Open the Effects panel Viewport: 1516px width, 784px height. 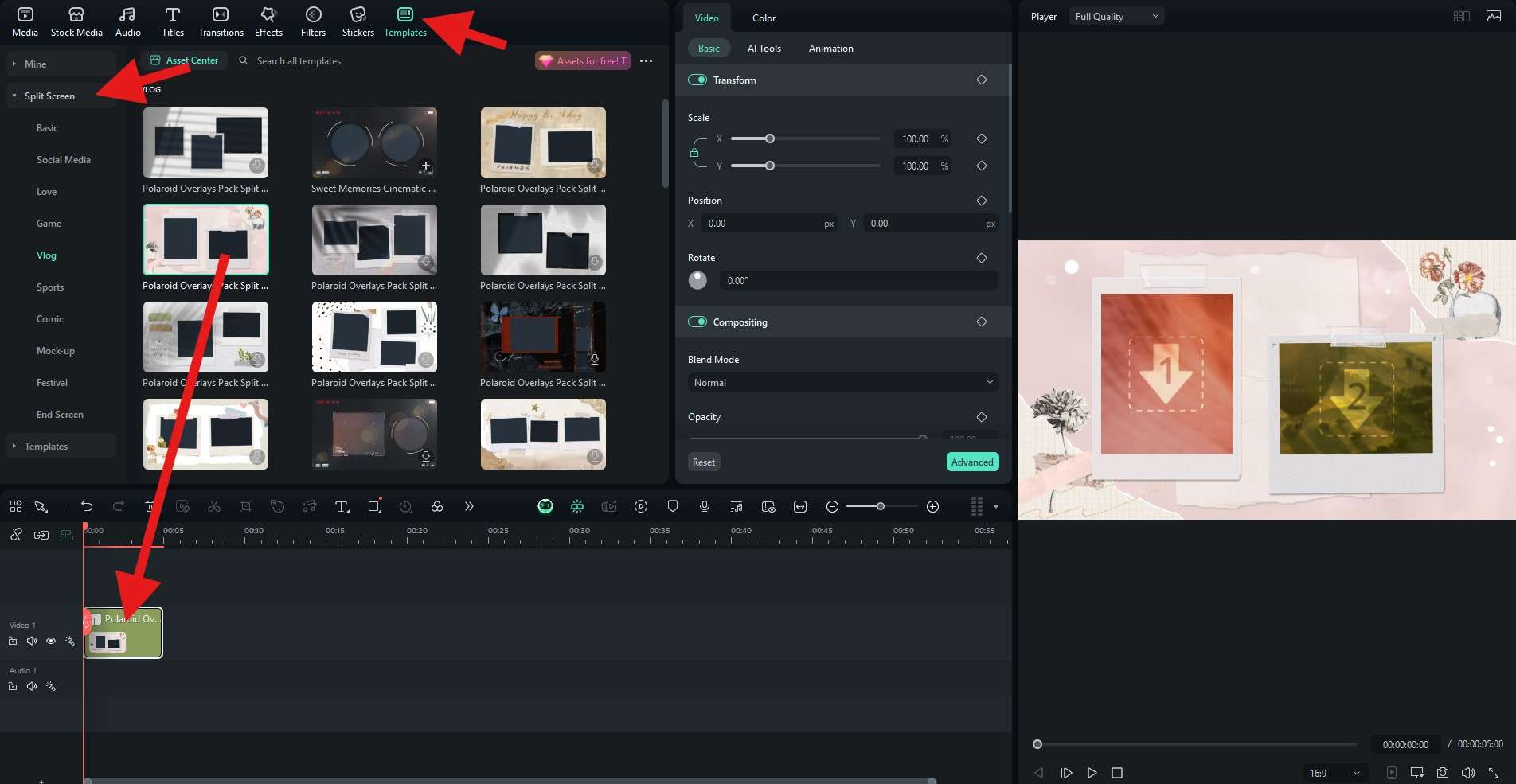pyautogui.click(x=268, y=21)
